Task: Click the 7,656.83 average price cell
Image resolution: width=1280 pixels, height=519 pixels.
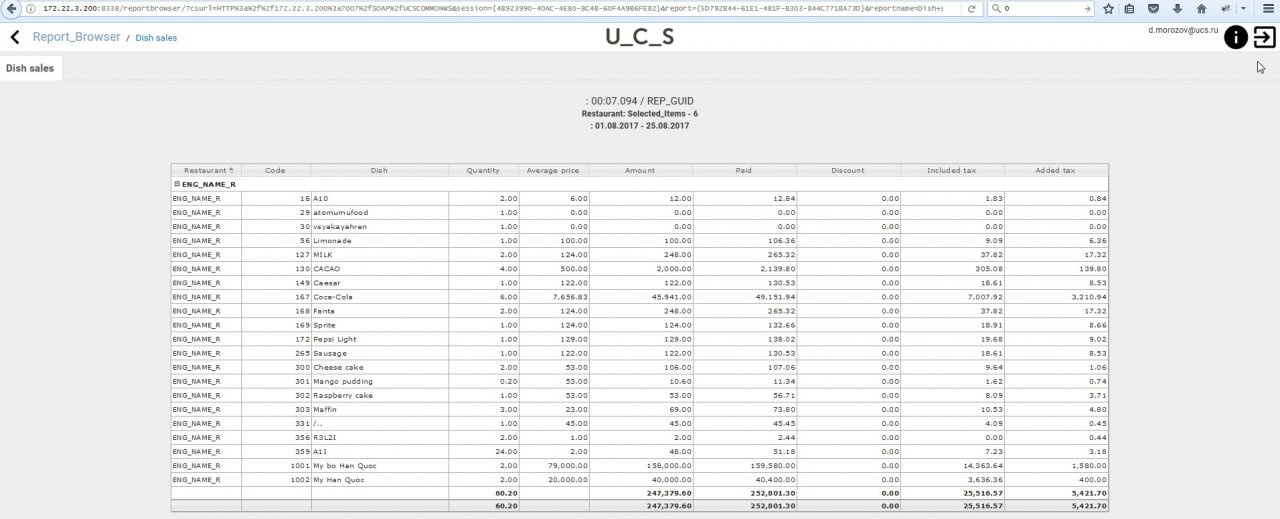Action: pos(553,297)
